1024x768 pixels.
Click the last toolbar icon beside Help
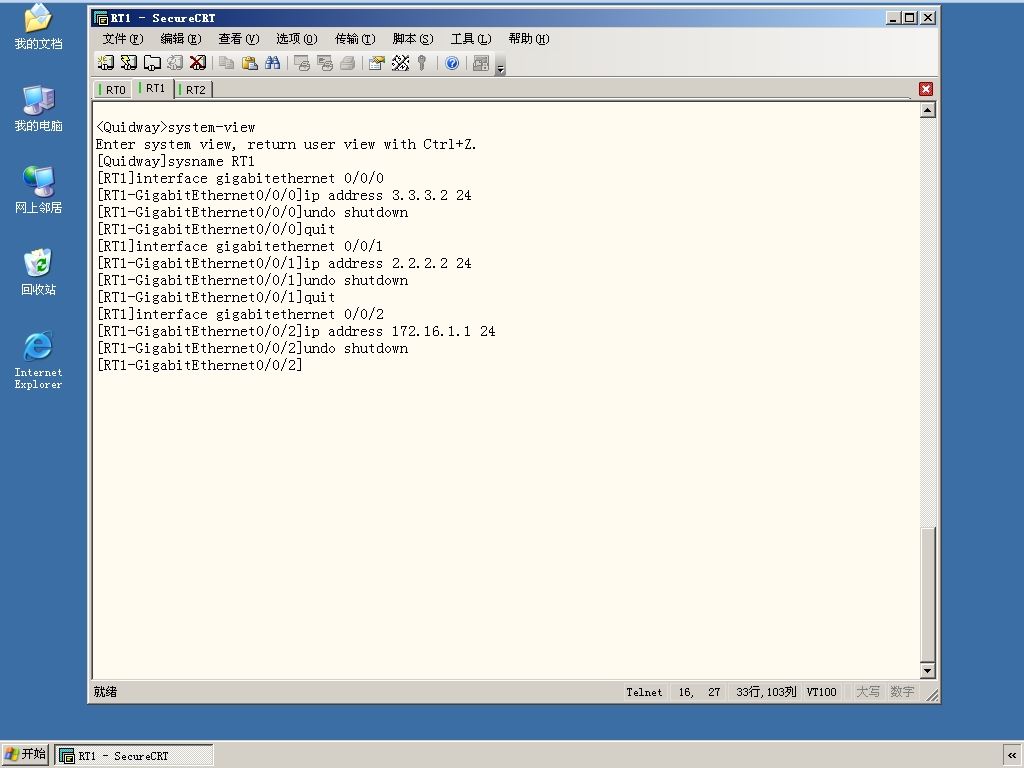(x=481, y=63)
